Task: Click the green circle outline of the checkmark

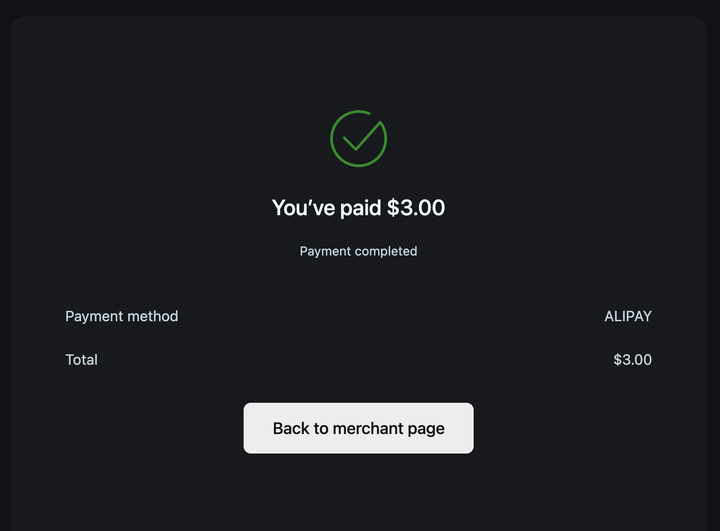Action: pos(332,139)
